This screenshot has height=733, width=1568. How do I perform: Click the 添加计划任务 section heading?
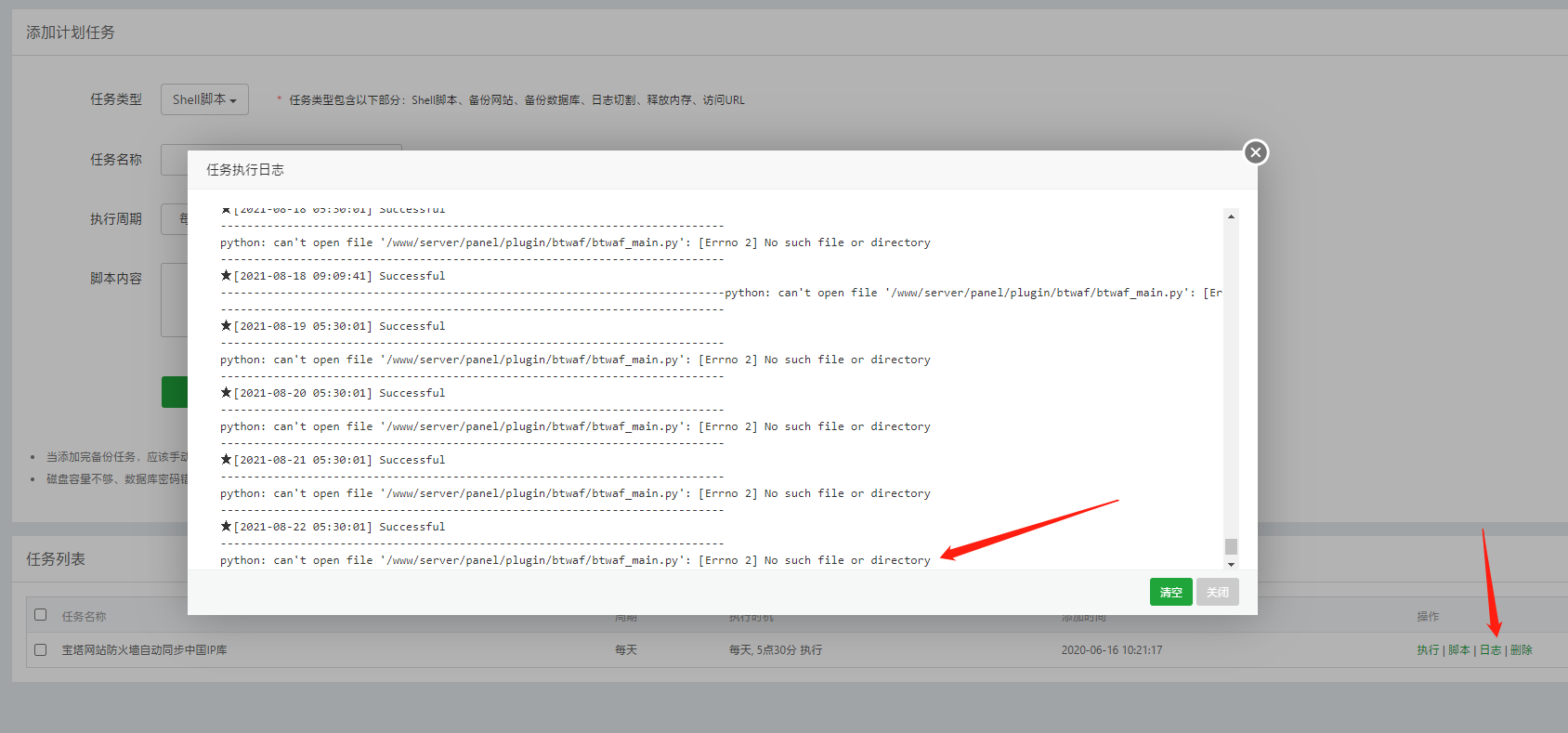point(71,33)
